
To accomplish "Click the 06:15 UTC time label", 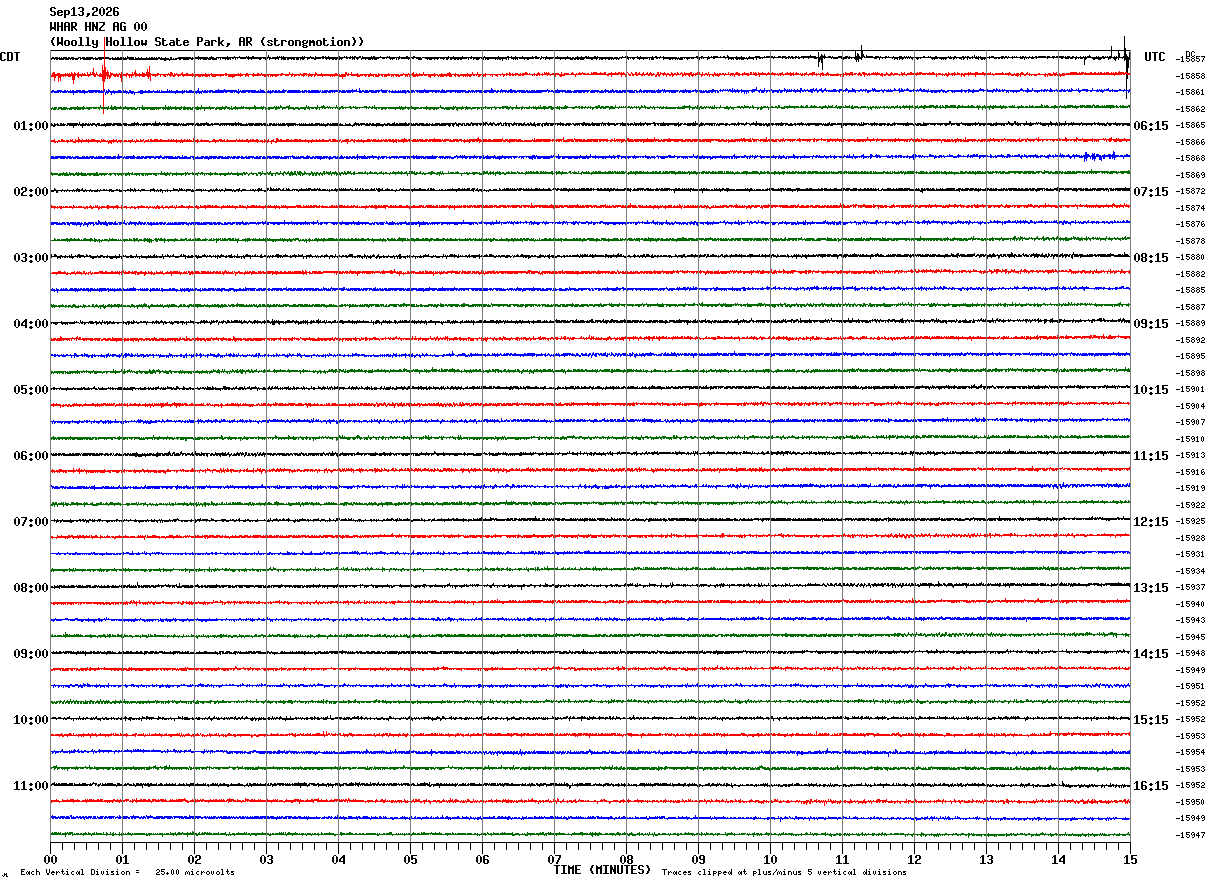I will tap(1150, 126).
